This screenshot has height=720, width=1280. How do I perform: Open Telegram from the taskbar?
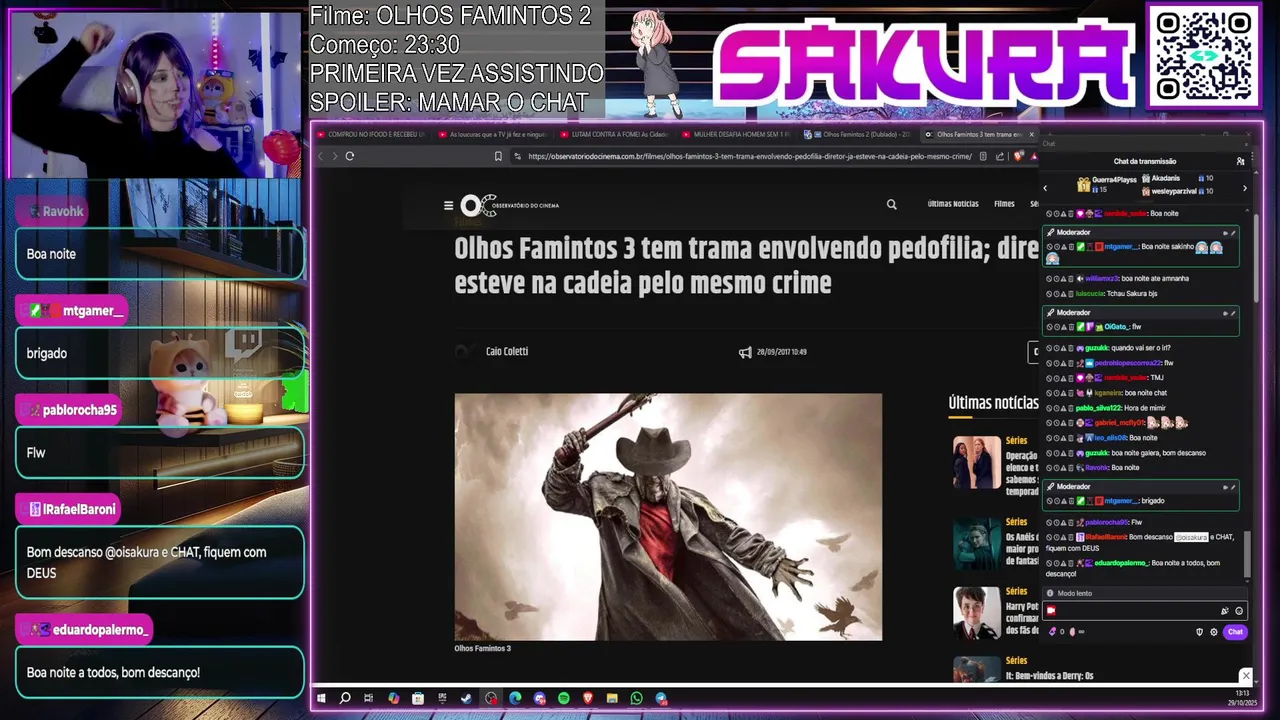[661, 698]
